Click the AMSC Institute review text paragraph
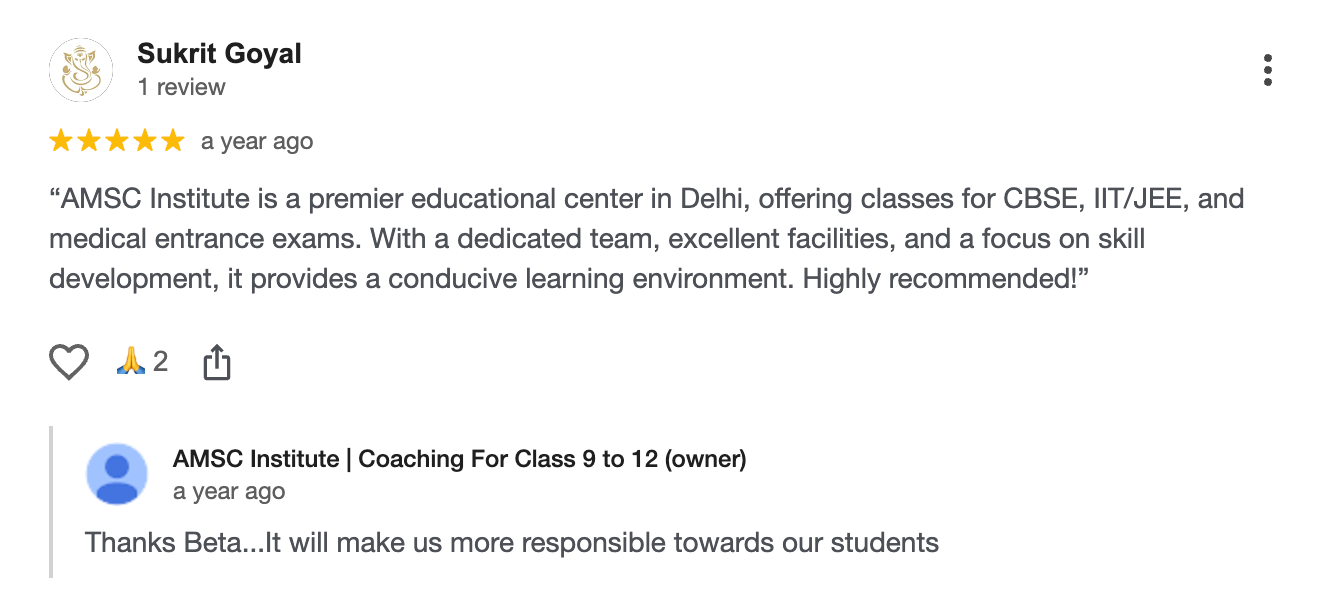The image size is (1328, 592). (x=646, y=238)
